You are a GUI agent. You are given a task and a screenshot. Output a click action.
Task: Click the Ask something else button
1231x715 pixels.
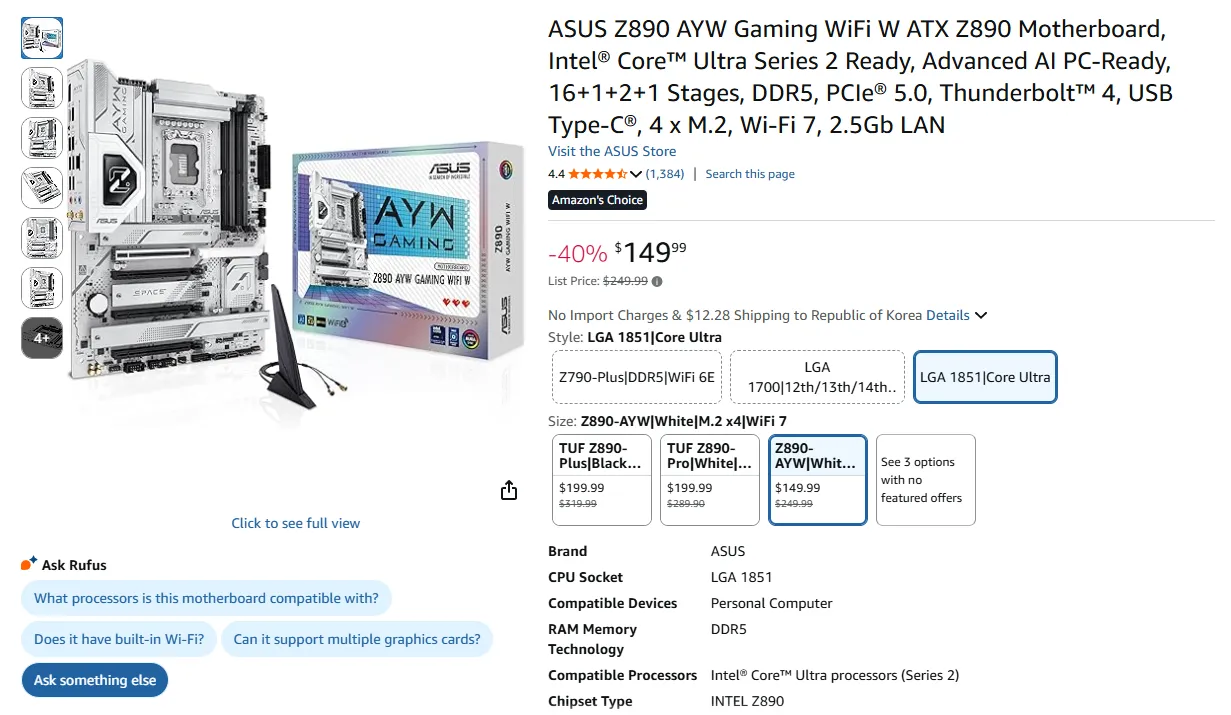point(95,680)
